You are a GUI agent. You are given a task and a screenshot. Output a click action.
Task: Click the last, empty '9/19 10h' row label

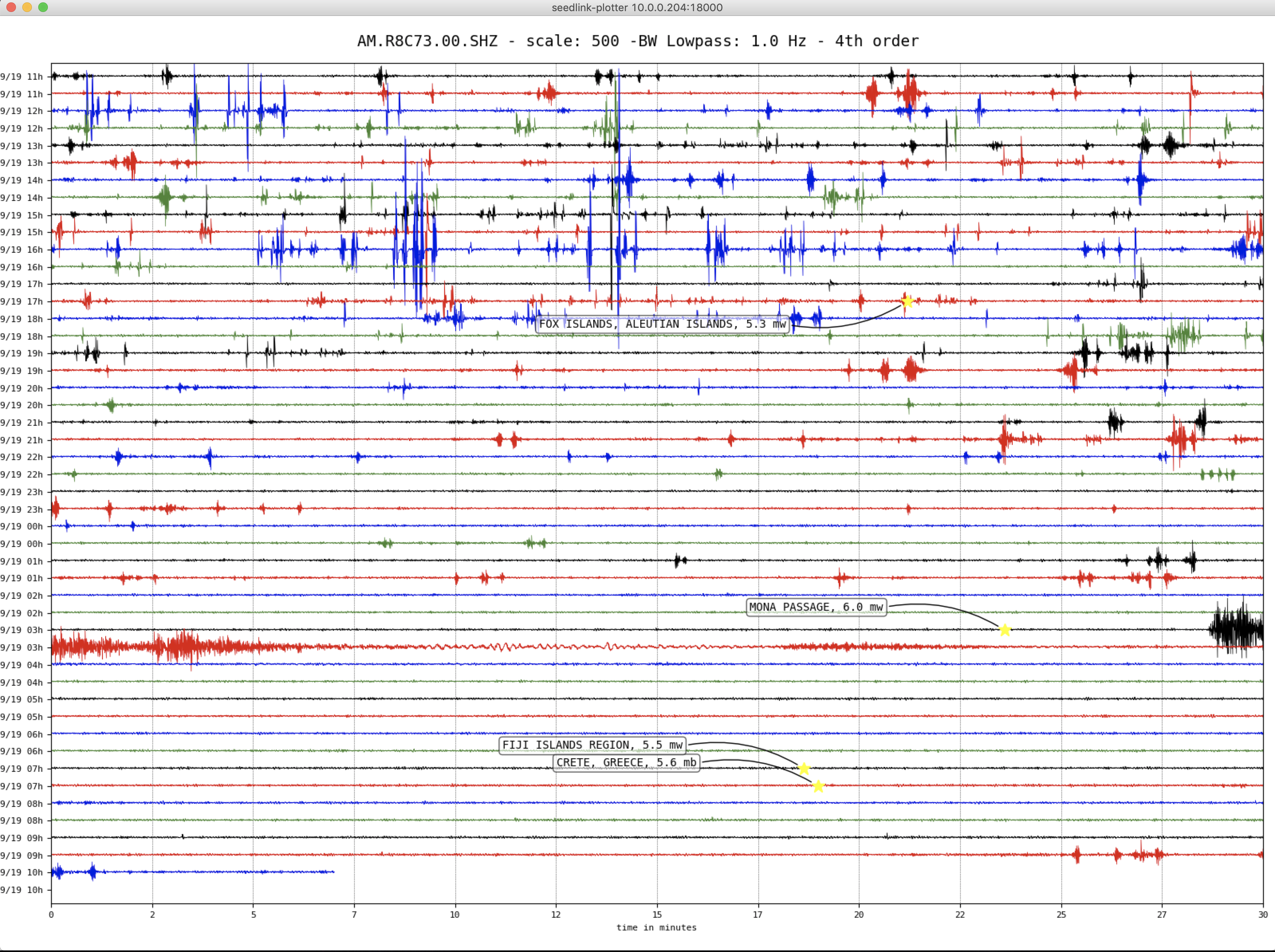click(22, 890)
